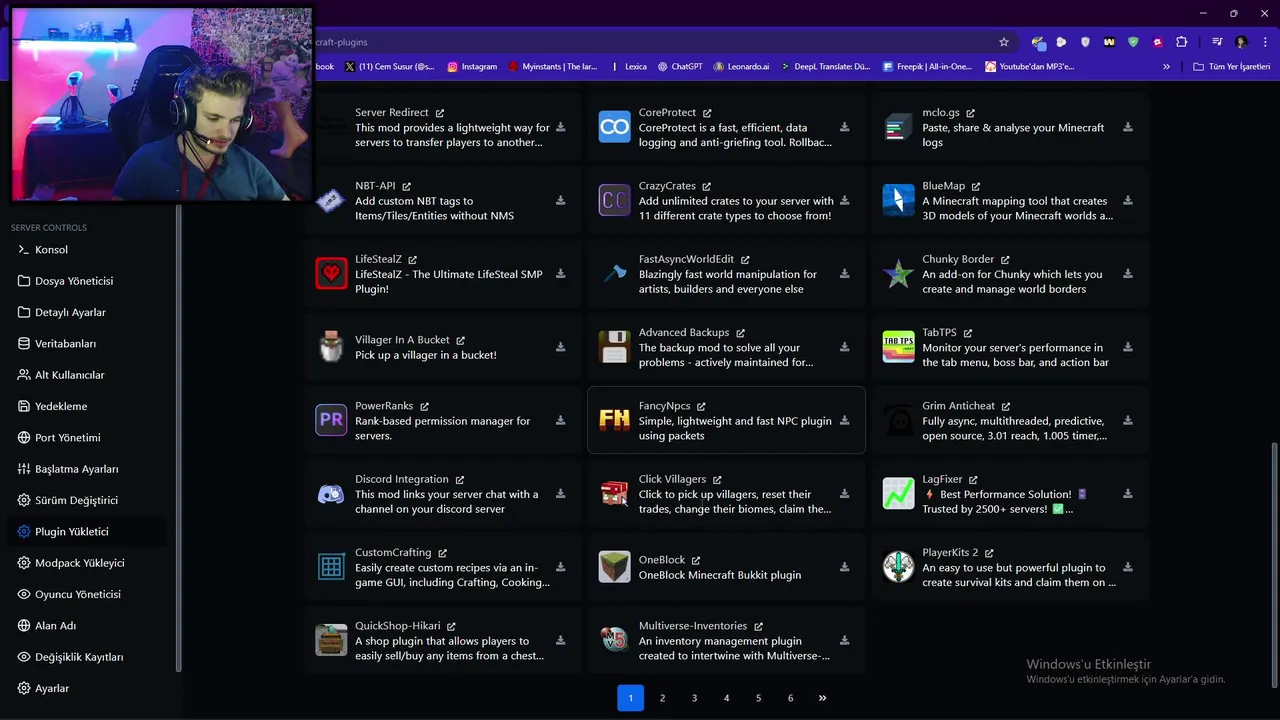Download the NBT-API plugin
Viewport: 1280px width, 720px height.
click(561, 200)
